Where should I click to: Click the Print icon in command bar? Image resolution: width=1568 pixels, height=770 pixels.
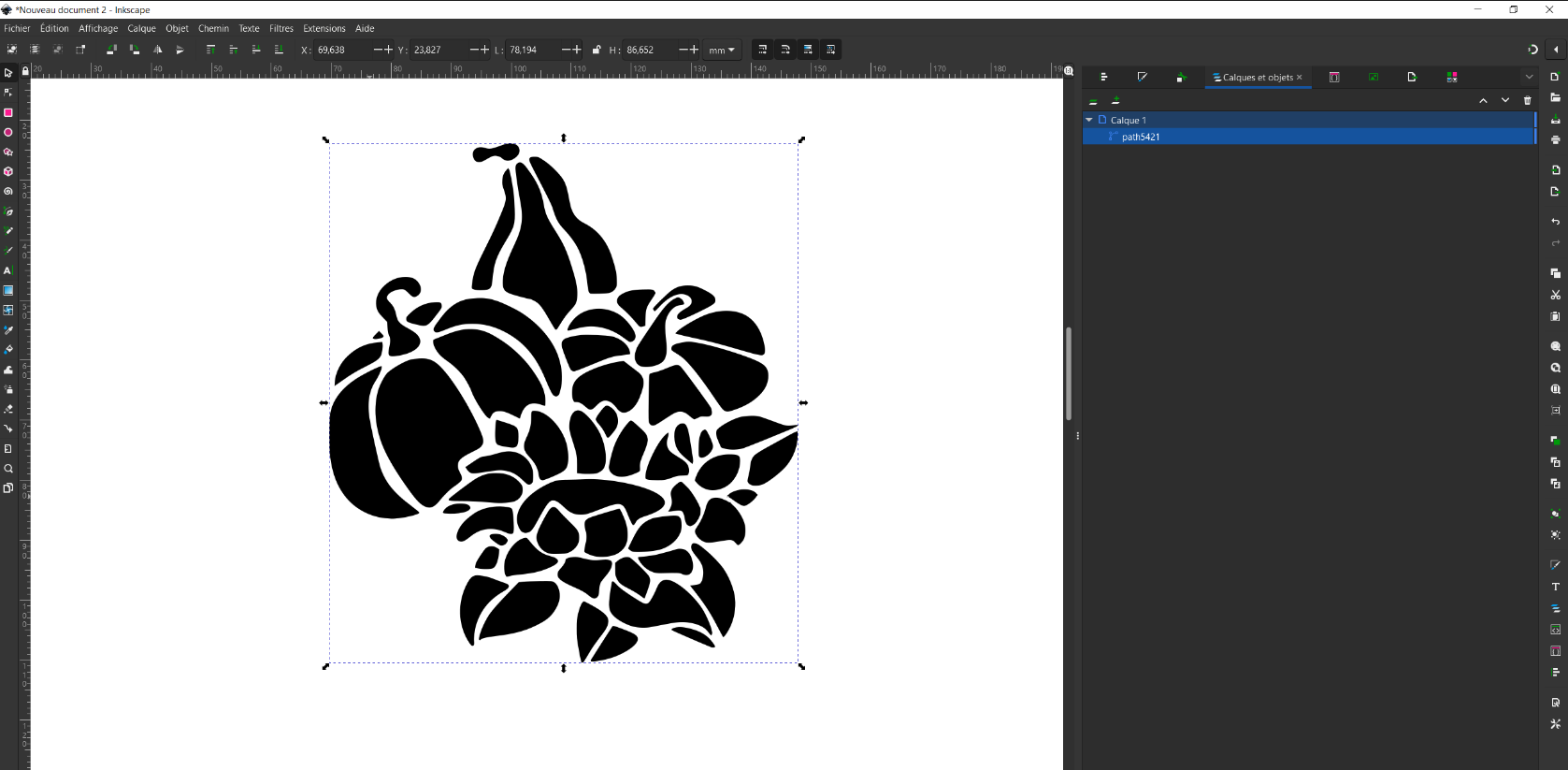point(1556,139)
